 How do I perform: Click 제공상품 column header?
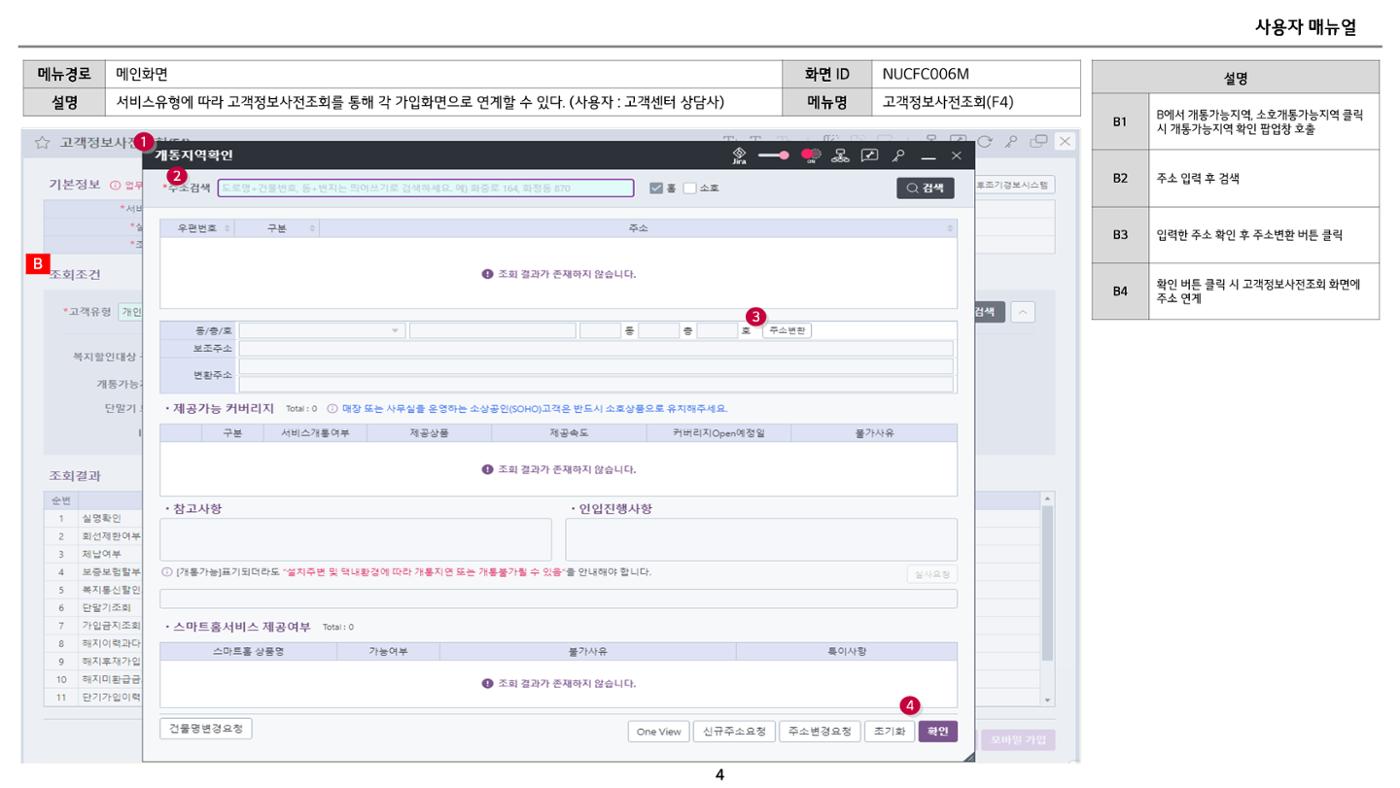(429, 433)
